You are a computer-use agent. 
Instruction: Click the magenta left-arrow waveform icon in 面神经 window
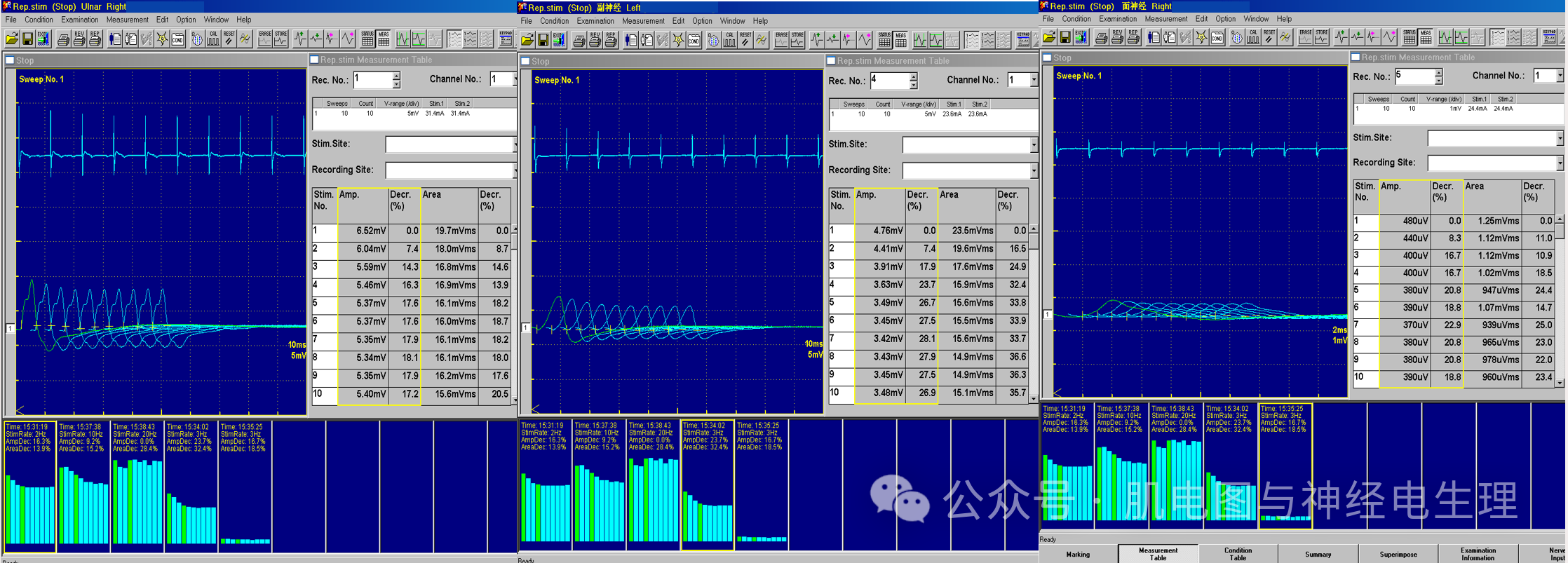click(1373, 37)
